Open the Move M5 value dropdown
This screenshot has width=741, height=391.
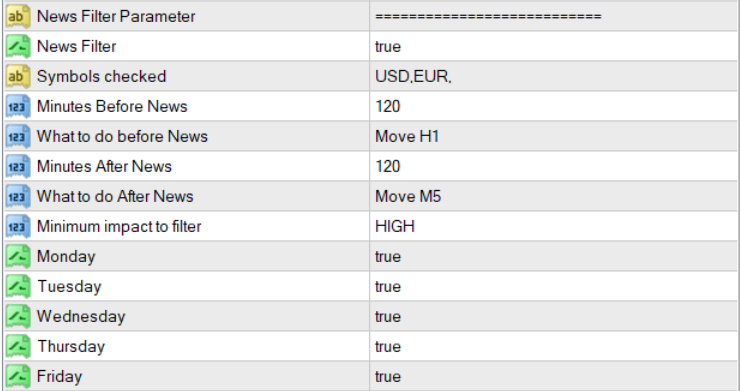(x=553, y=196)
